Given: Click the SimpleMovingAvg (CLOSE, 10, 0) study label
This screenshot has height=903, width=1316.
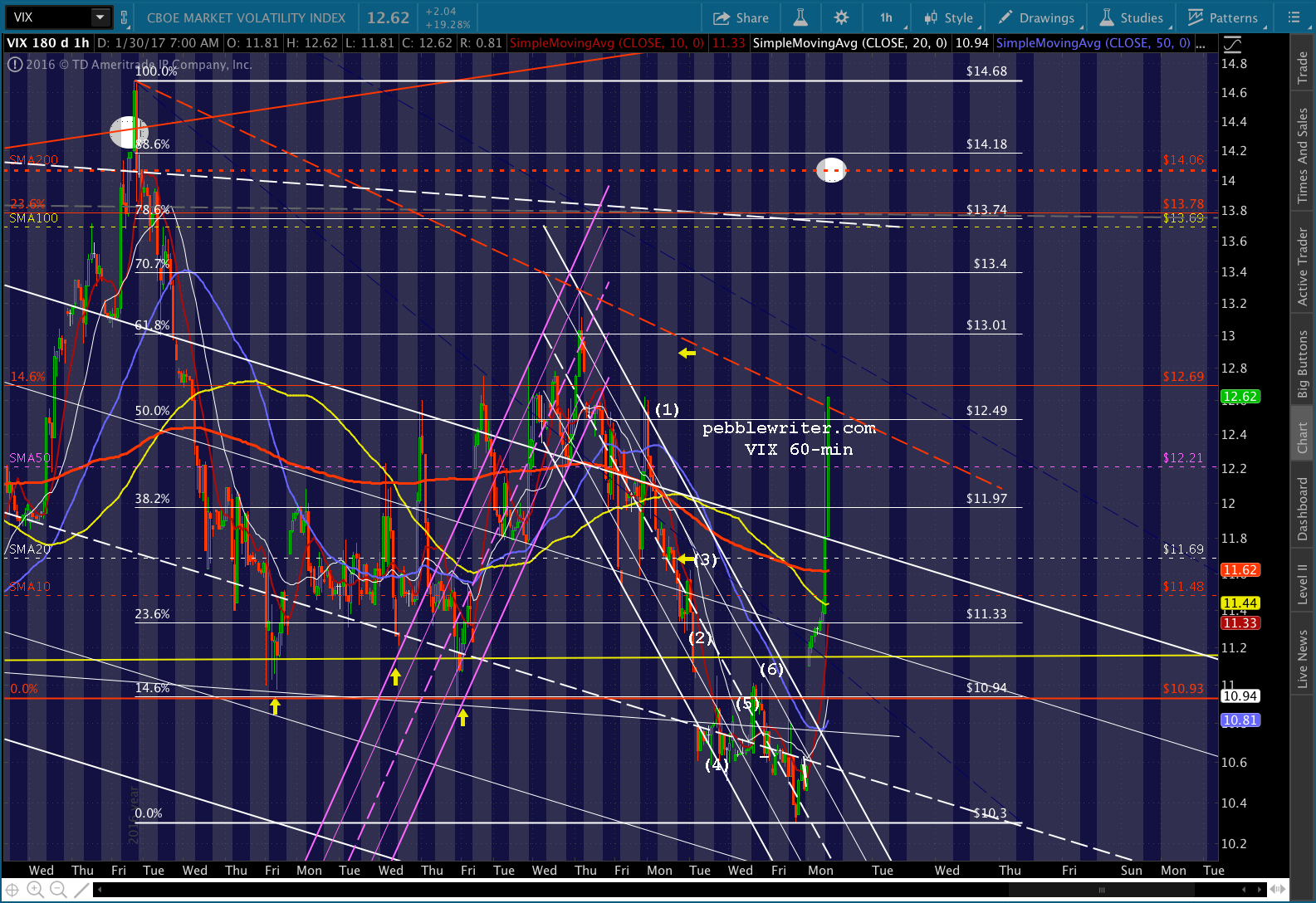Looking at the screenshot, I should tap(606, 43).
